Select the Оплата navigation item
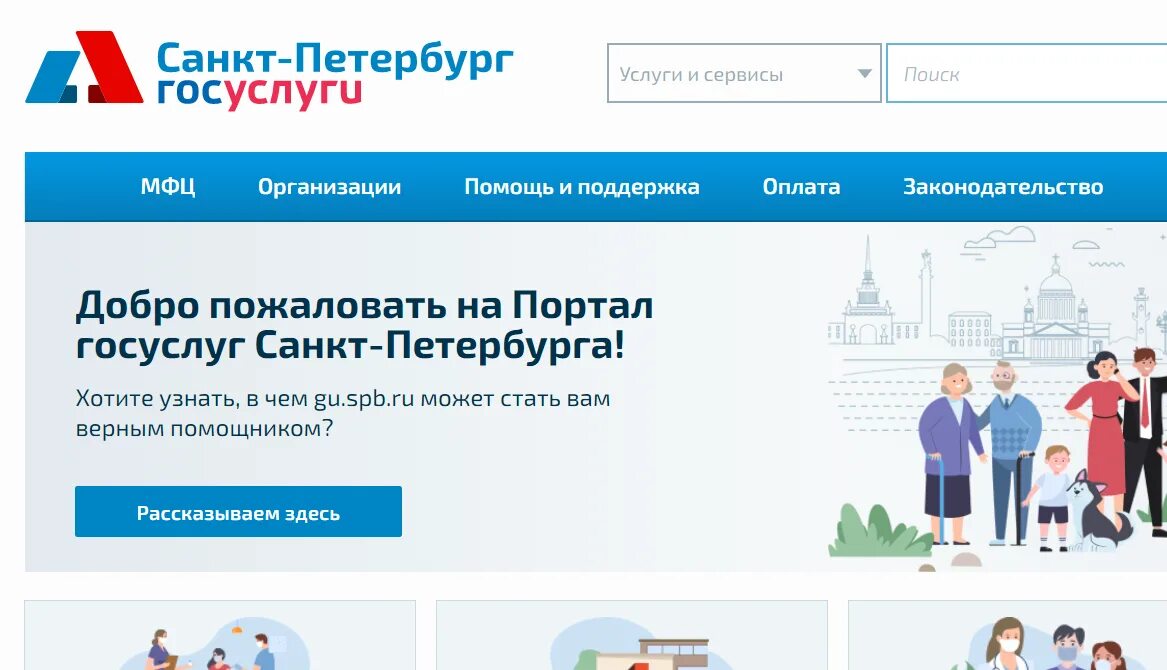1167x670 pixels. coord(802,186)
